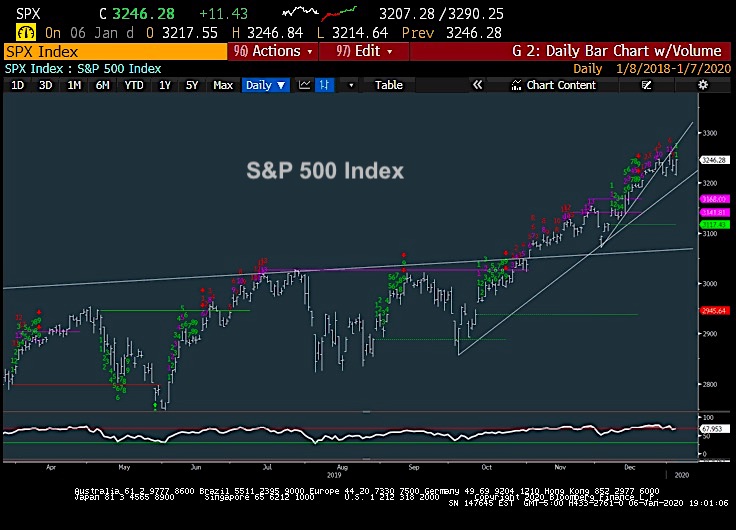Select the bar chart type icon
The width and height of the screenshot is (736, 530).
(324, 85)
